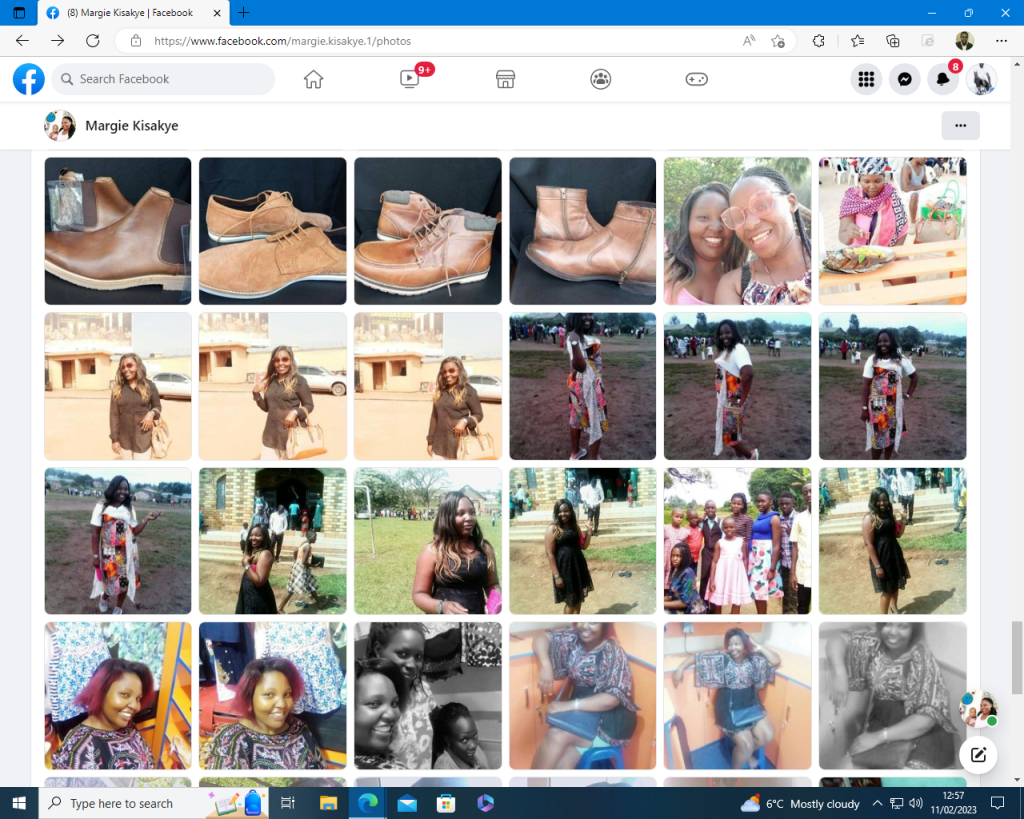Open the notifications bell
The height and width of the screenshot is (819, 1024).
pyautogui.click(x=942, y=79)
